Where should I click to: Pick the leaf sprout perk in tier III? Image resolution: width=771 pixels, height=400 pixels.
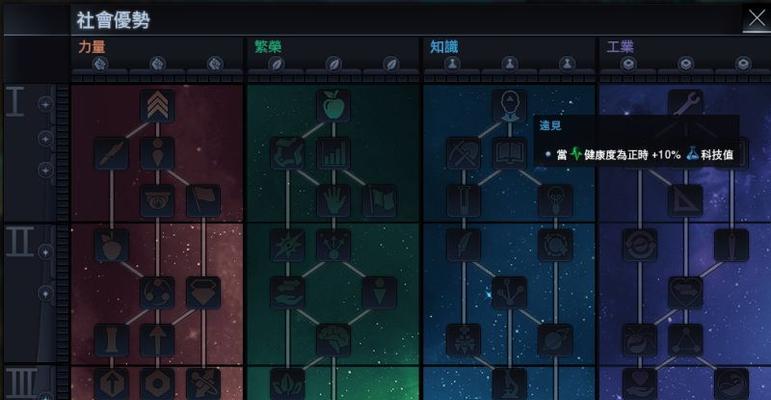tap(288, 384)
